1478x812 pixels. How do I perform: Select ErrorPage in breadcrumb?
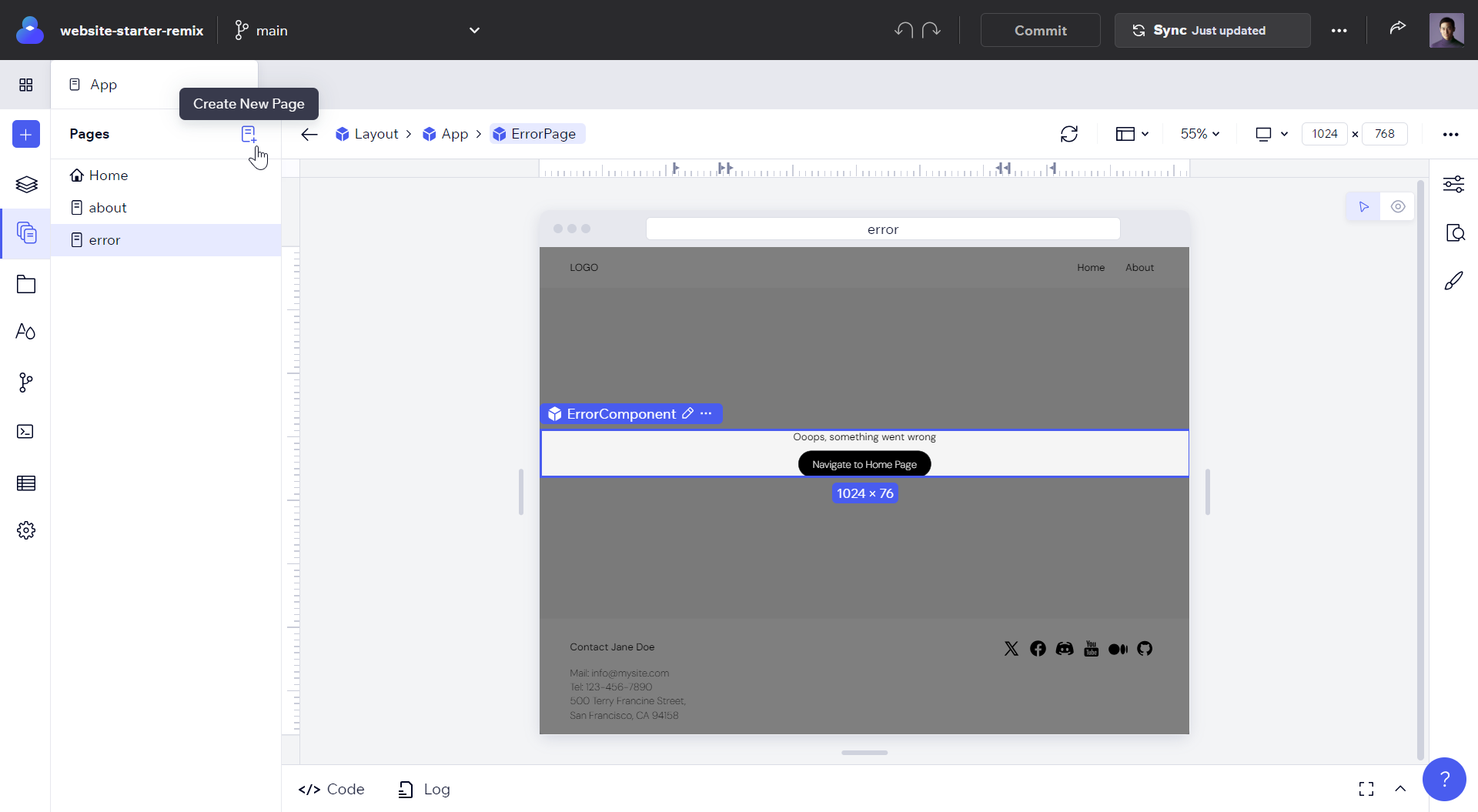tap(537, 134)
